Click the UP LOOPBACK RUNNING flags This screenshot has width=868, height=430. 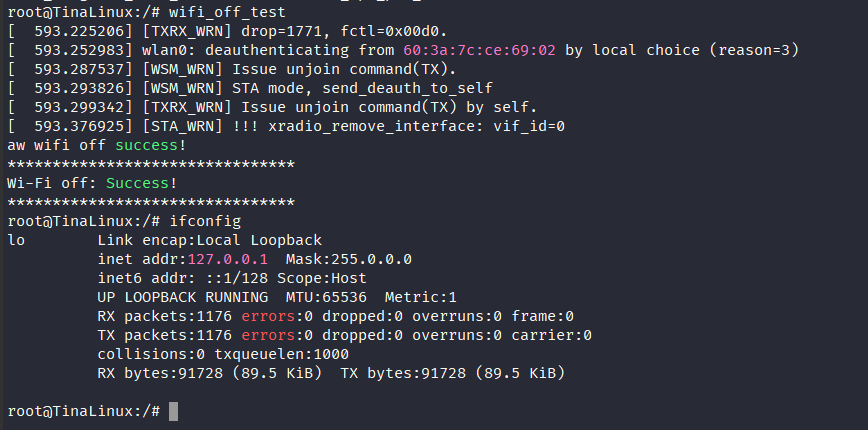(182, 297)
